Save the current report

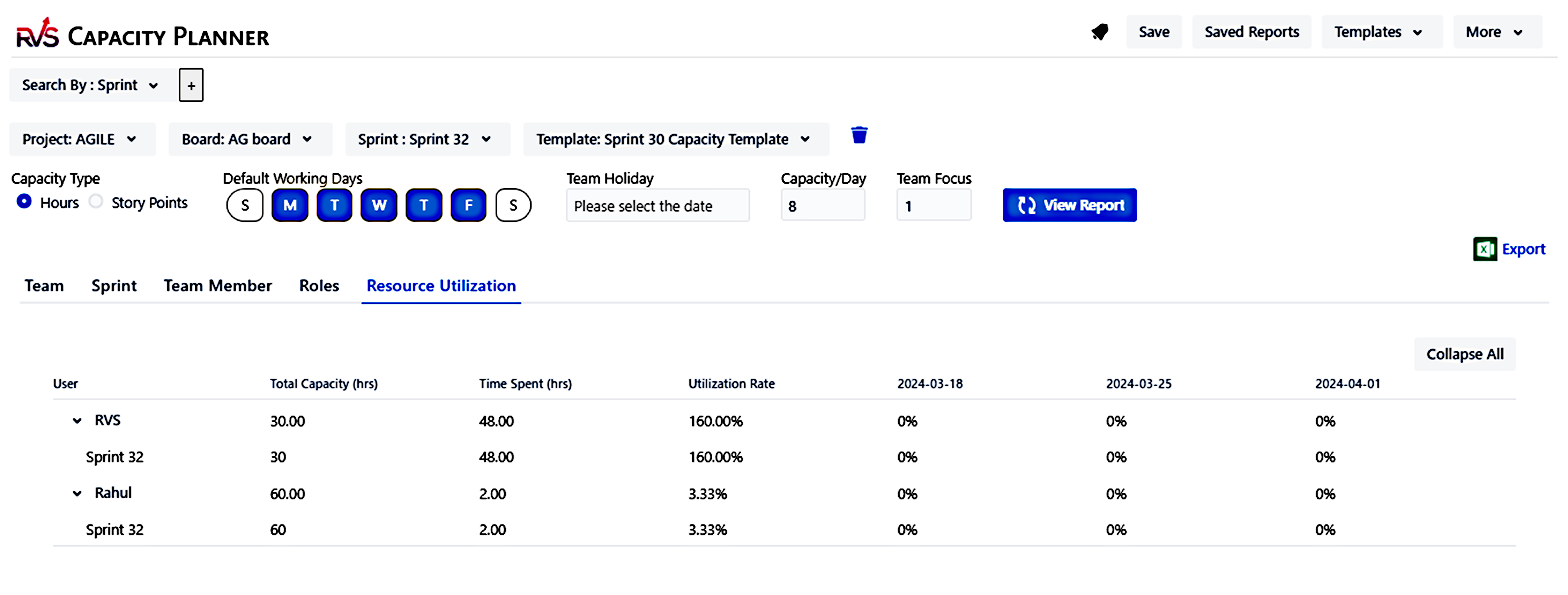coord(1154,32)
